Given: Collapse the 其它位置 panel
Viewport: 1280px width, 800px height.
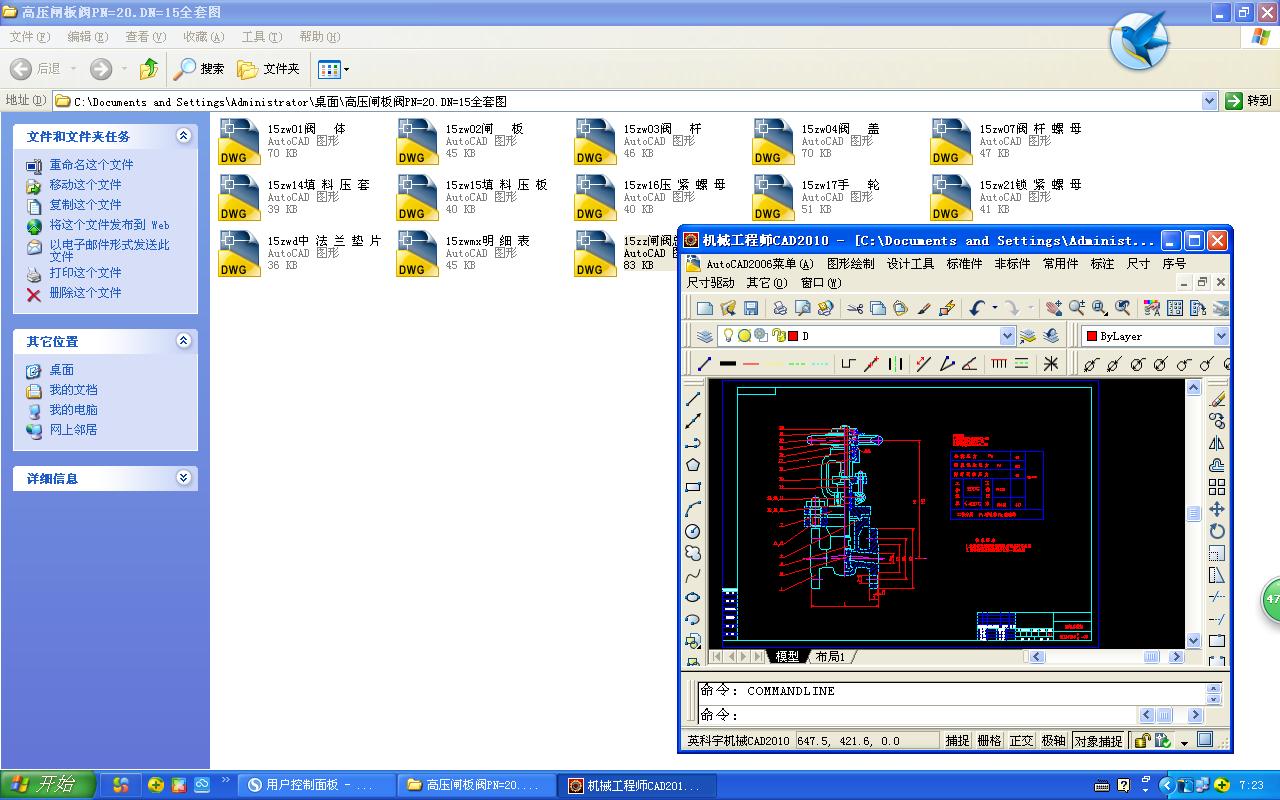Looking at the screenshot, I should (183, 341).
